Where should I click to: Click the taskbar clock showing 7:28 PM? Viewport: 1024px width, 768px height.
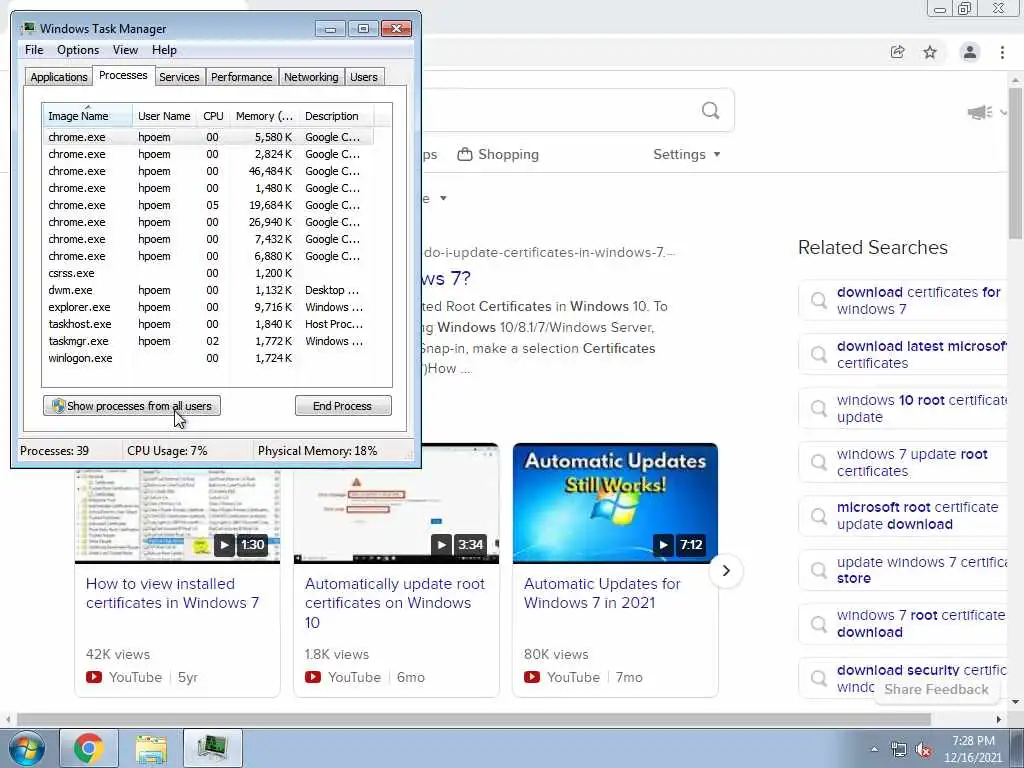click(973, 749)
